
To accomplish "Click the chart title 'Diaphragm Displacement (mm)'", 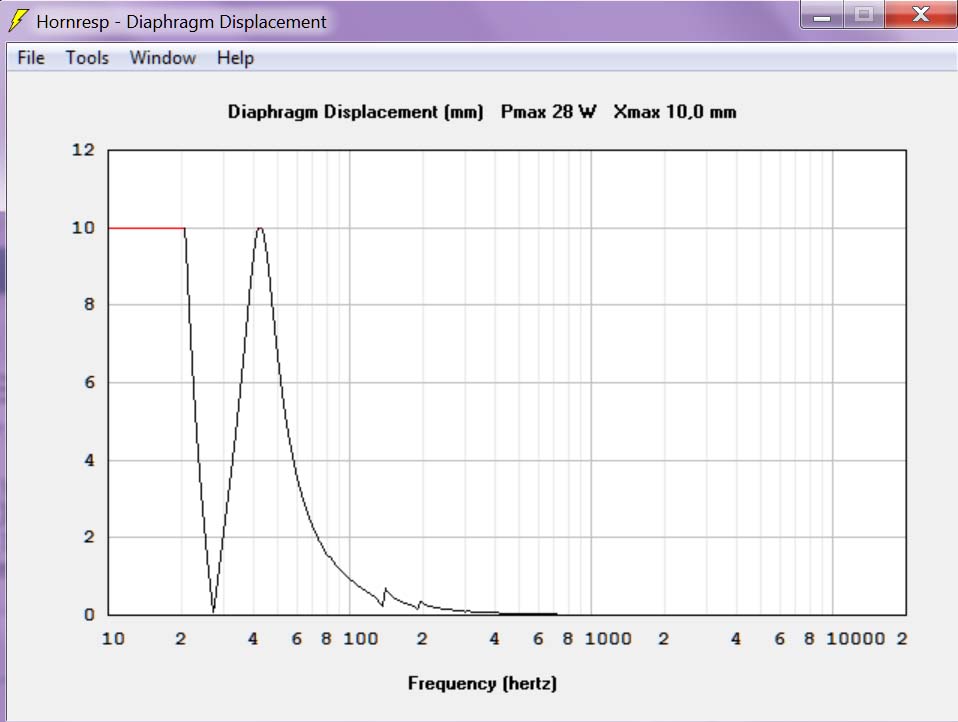I will tap(355, 112).
